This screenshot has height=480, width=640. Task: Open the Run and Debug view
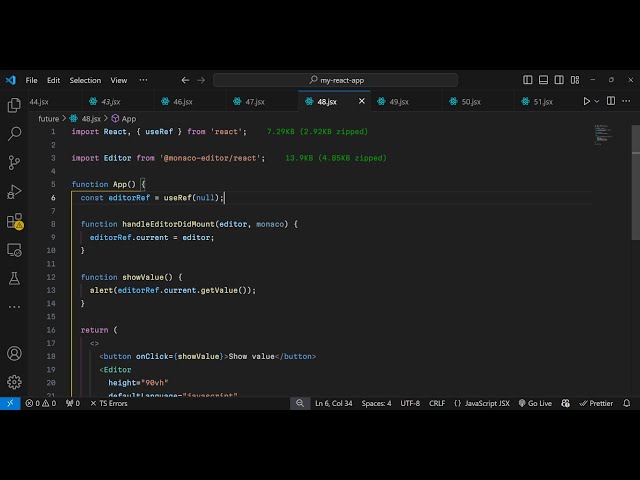(x=14, y=191)
